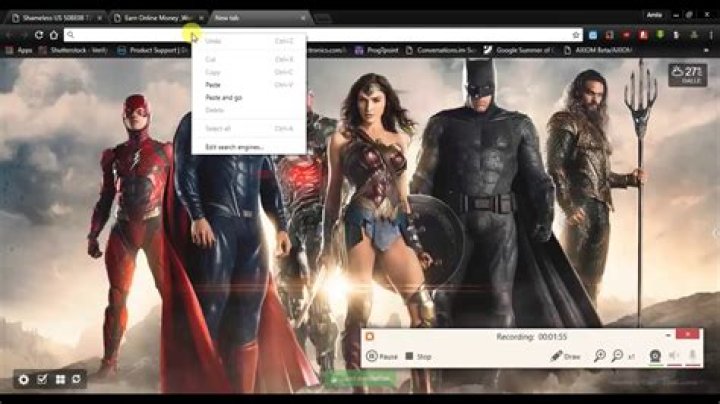Refresh the wallpaper with the circular arrows icon
Viewport: 720px width, 404px height.
click(77, 379)
